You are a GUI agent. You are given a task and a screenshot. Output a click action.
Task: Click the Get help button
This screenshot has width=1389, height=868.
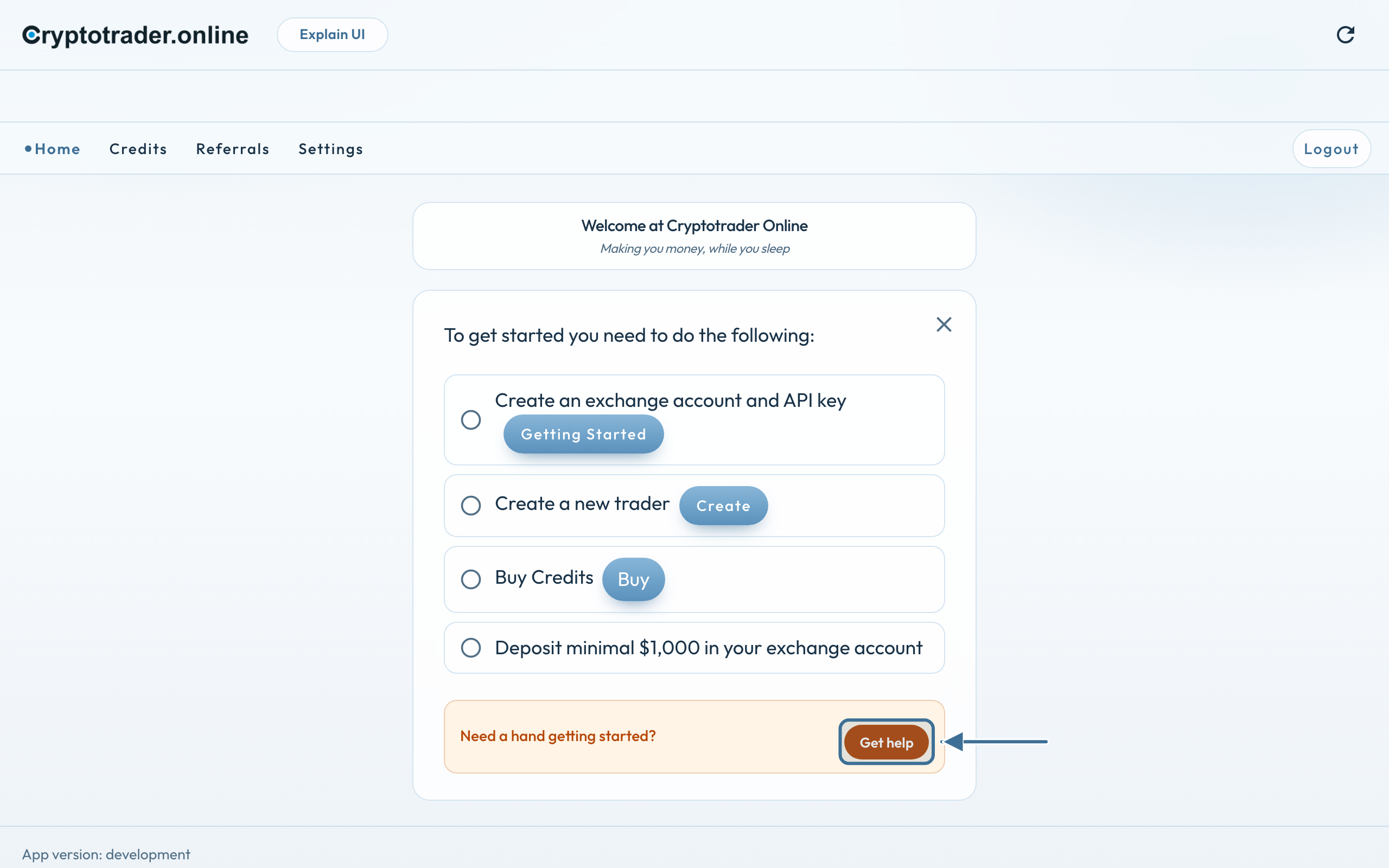click(886, 742)
